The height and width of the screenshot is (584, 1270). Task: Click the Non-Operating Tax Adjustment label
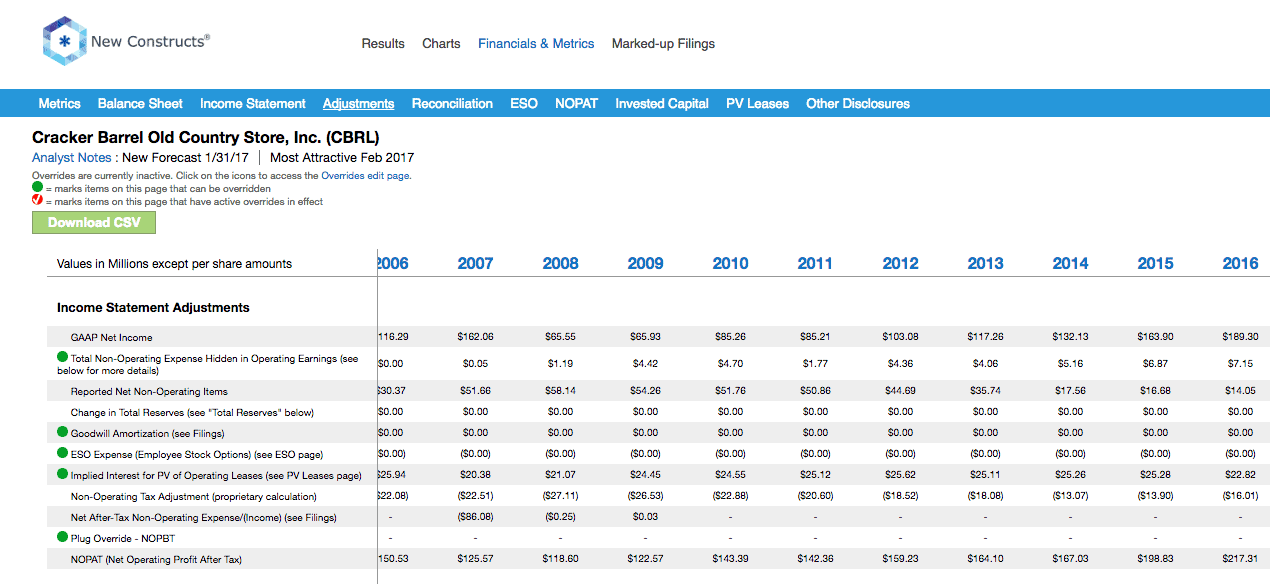click(193, 496)
